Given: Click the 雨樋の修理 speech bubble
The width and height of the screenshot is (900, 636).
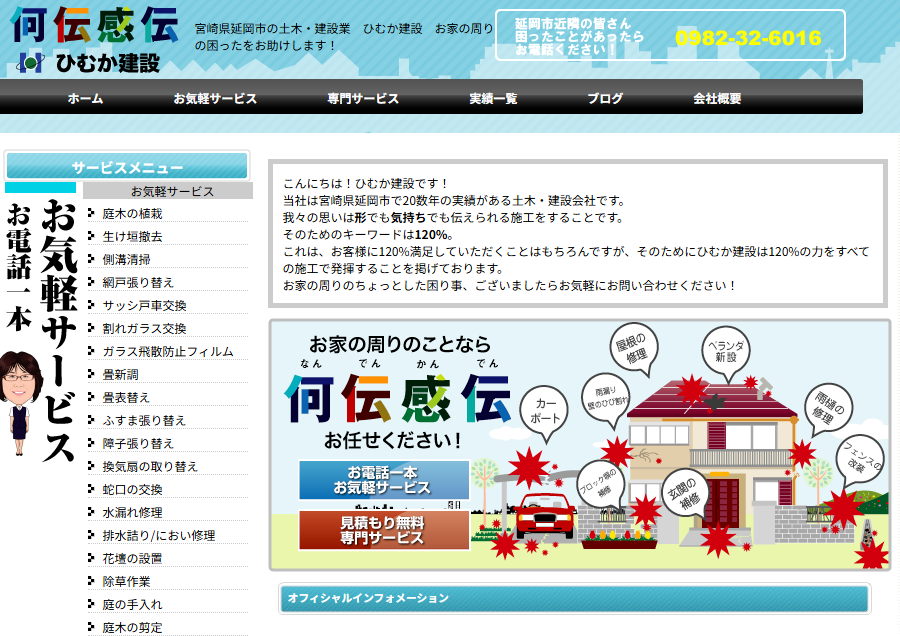Looking at the screenshot, I should [x=826, y=406].
